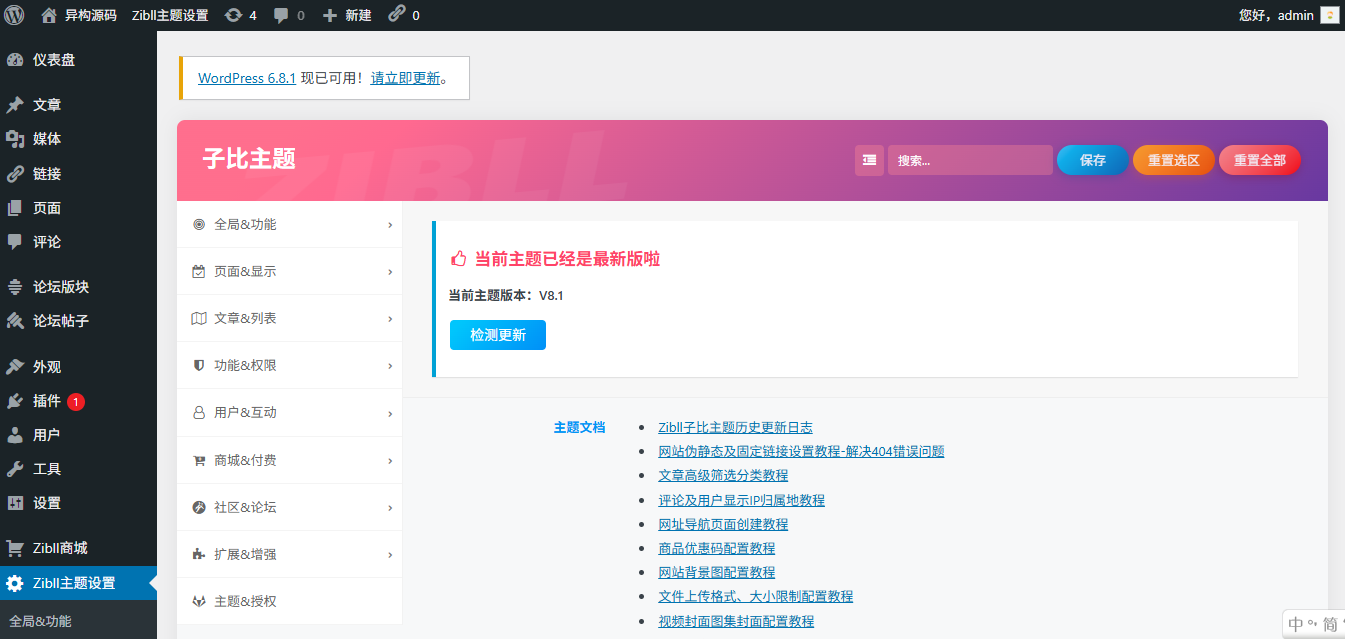Click the menu list icon beside the theme search box
Viewport: 1345px width, 639px height.
tap(869, 160)
